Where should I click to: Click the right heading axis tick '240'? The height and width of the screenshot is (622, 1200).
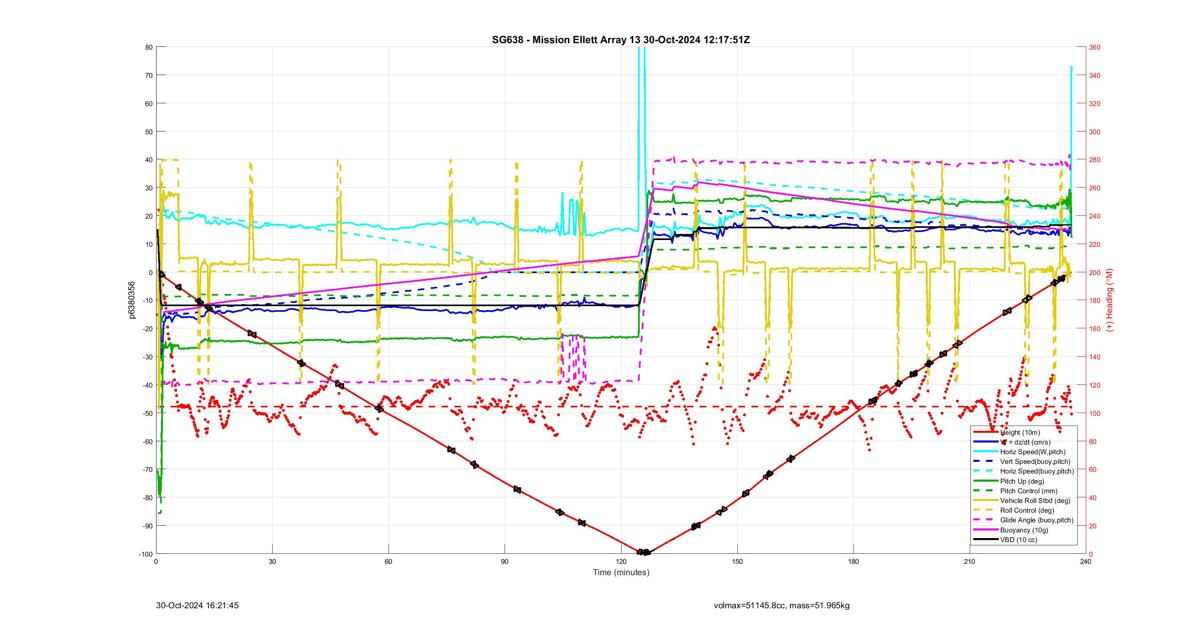tap(1095, 216)
